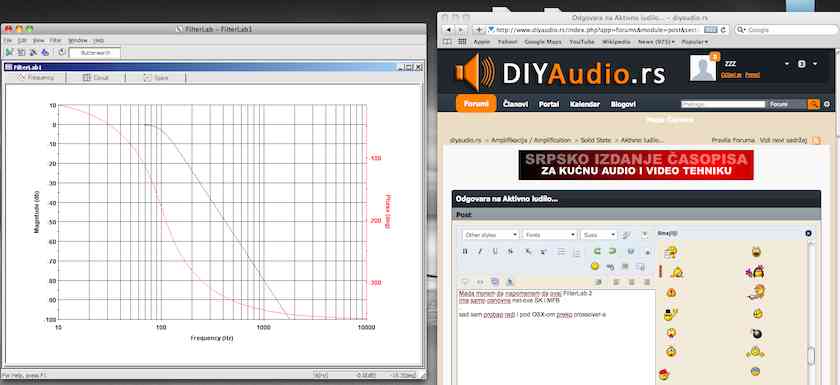Click inside the post message text area

click(556, 337)
